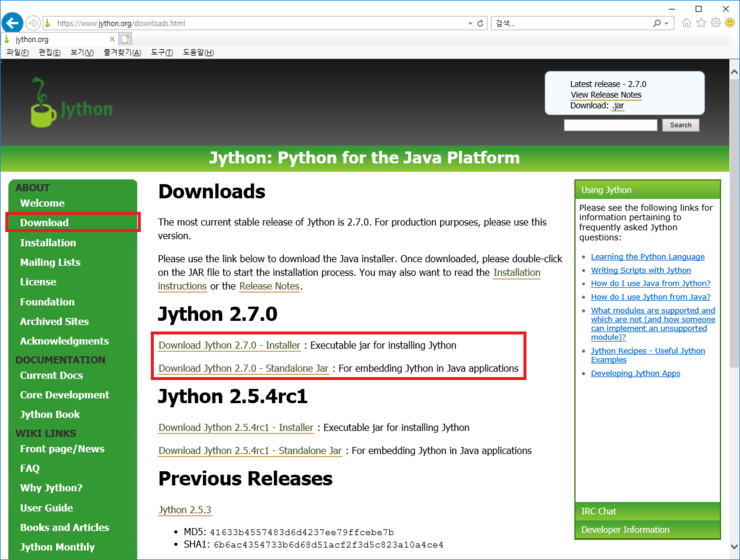
Task: Click the smiley feedback icon
Action: 730,22
